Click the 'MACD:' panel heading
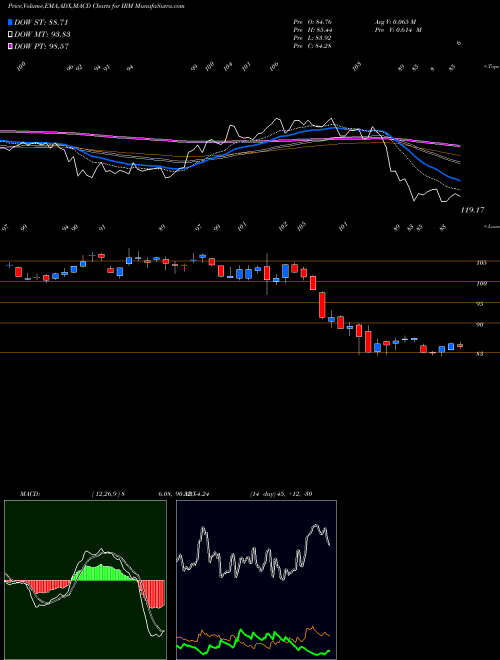The height and width of the screenshot is (660, 500). (x=29, y=494)
